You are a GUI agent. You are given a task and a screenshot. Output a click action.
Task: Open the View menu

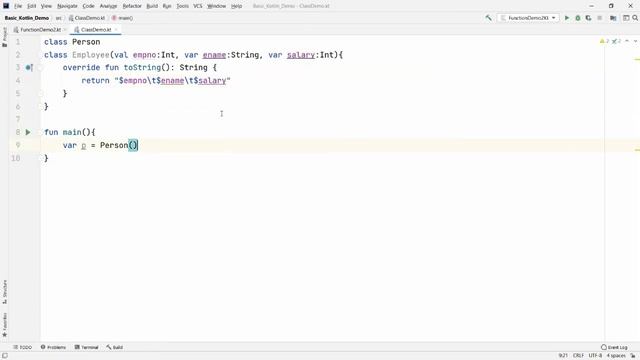46,6
